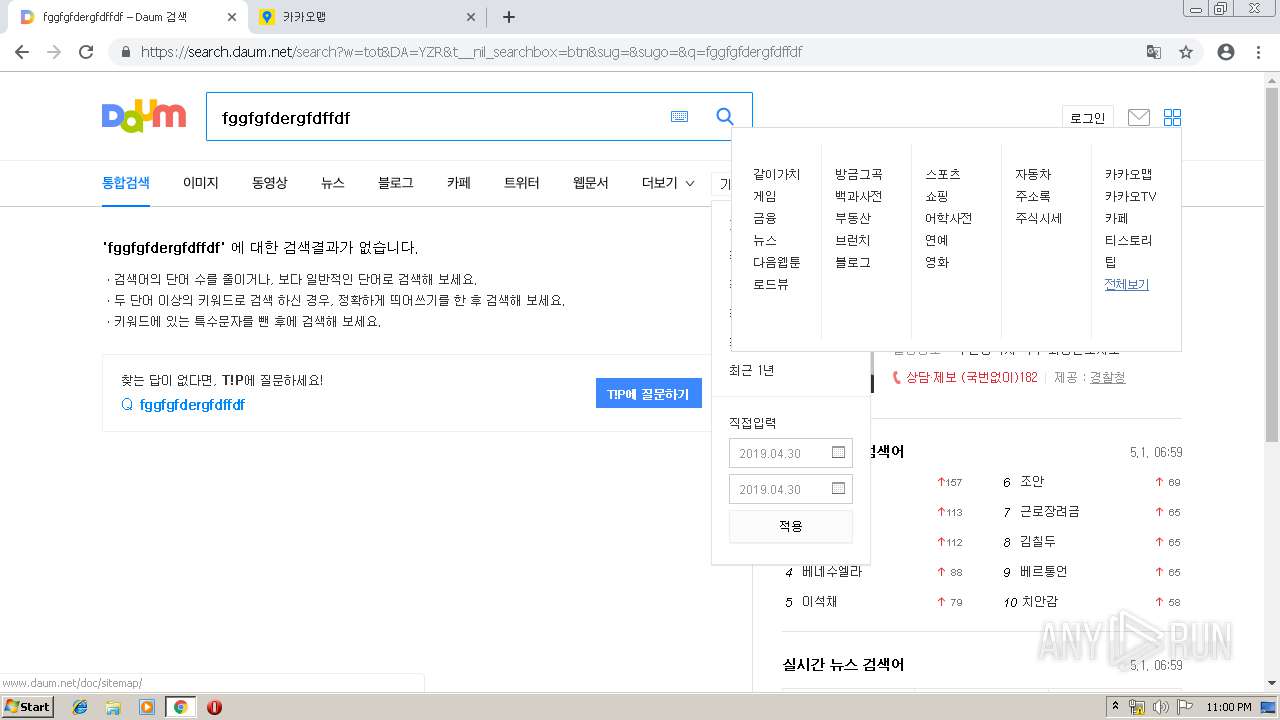1280x720 pixels.
Task: Click the TIP에 질문하기 button
Action: (648, 394)
